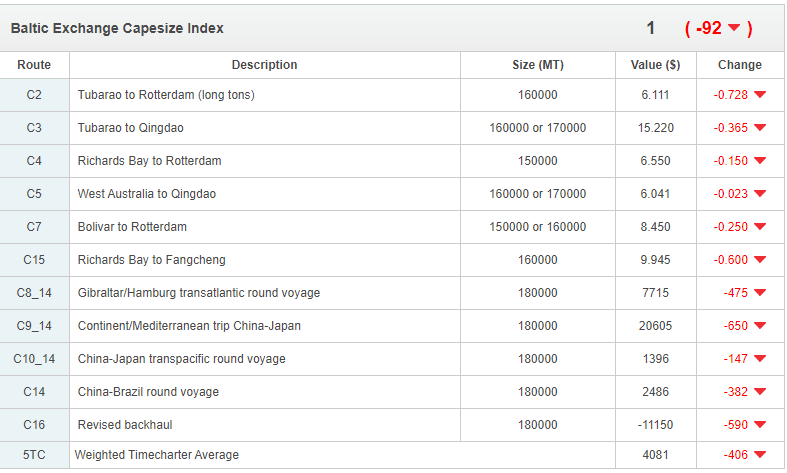Select value 1396 in C10_14 row
This screenshot has width=787, height=473.
[655, 359]
